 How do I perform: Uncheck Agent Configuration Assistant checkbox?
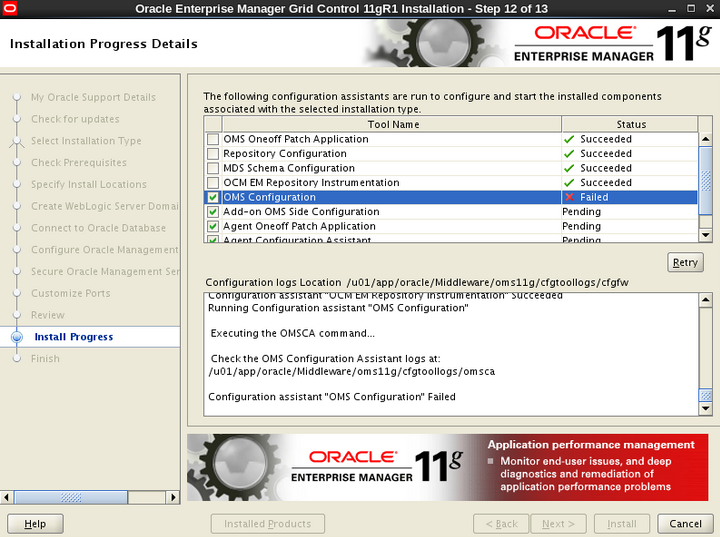[213, 239]
